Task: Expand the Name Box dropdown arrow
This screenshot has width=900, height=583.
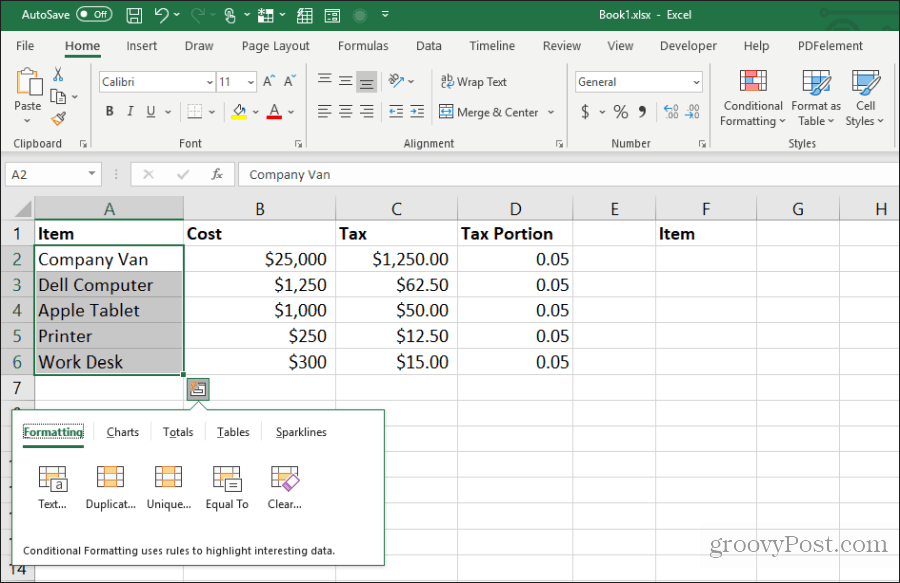Action: (x=91, y=174)
